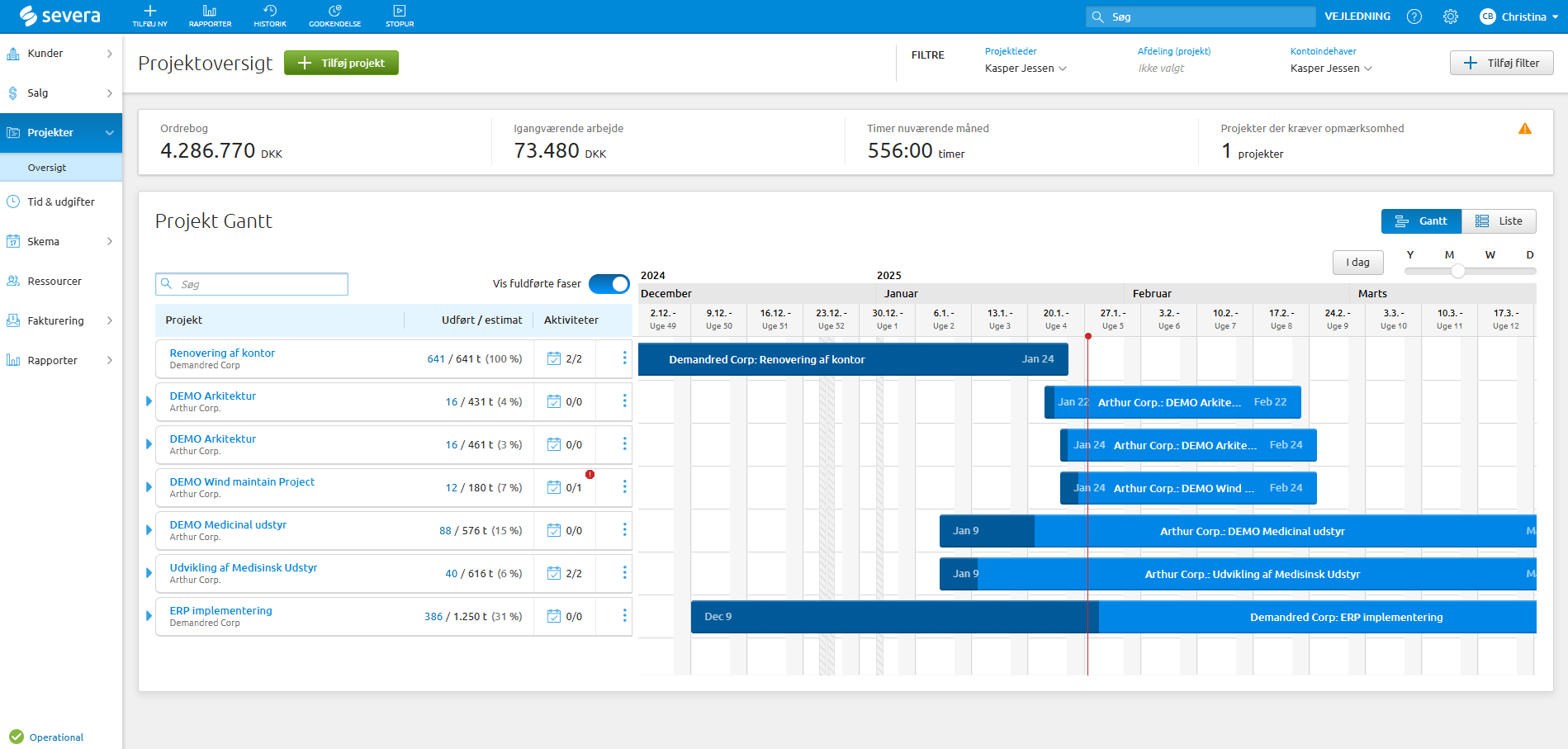Open three-dot menu for Renovering af kontor
The image size is (1568, 749).
click(624, 358)
